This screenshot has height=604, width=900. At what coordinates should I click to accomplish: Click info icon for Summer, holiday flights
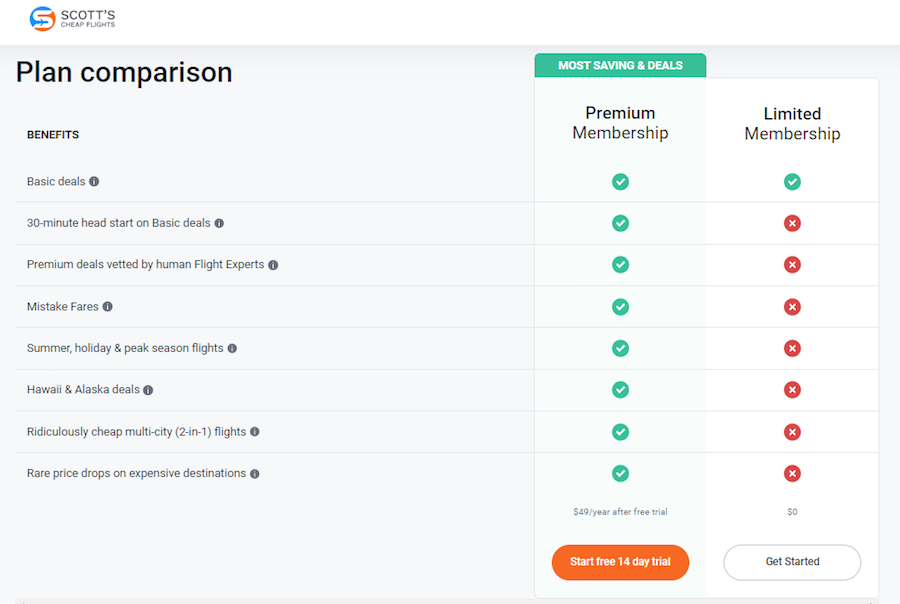pyautogui.click(x=232, y=349)
